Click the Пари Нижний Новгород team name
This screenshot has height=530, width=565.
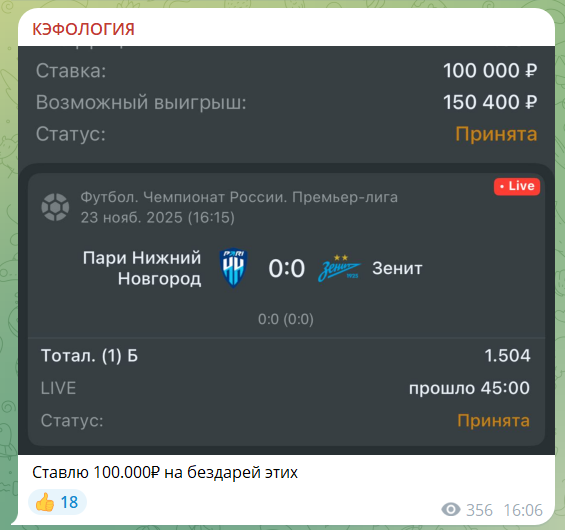(x=142, y=268)
